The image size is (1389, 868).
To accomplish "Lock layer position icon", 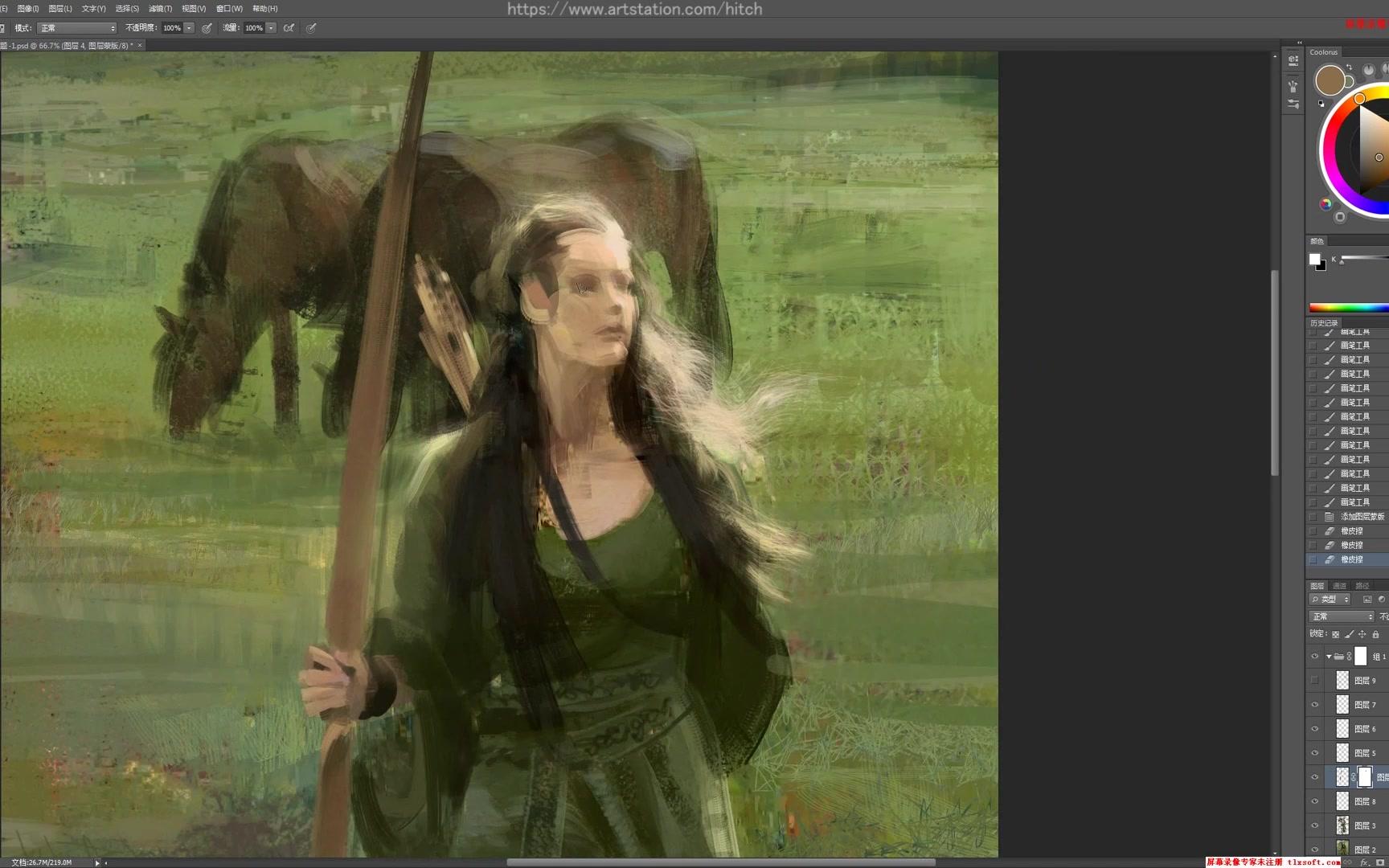I will coord(1362,635).
